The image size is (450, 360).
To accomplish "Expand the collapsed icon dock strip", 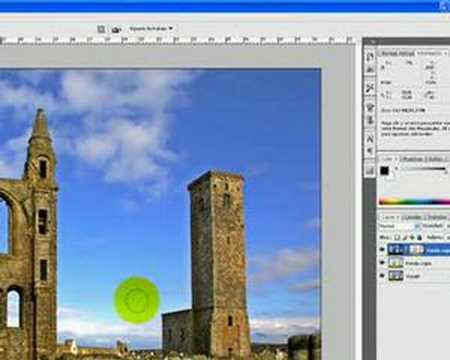I will pyautogui.click(x=370, y=42).
